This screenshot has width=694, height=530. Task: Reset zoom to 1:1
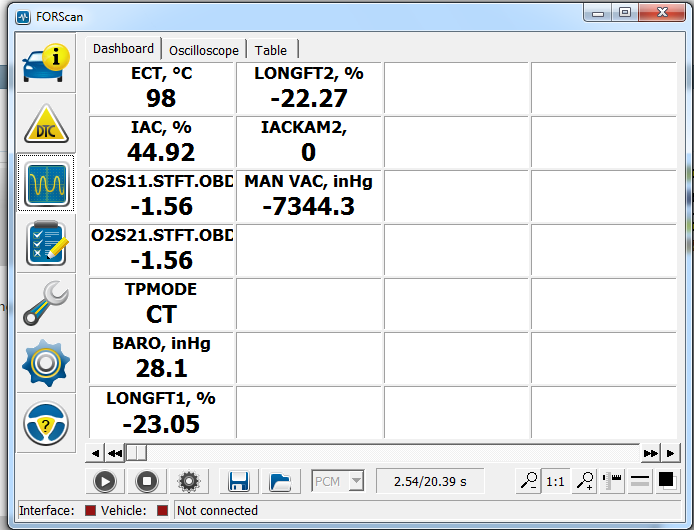[x=555, y=481]
